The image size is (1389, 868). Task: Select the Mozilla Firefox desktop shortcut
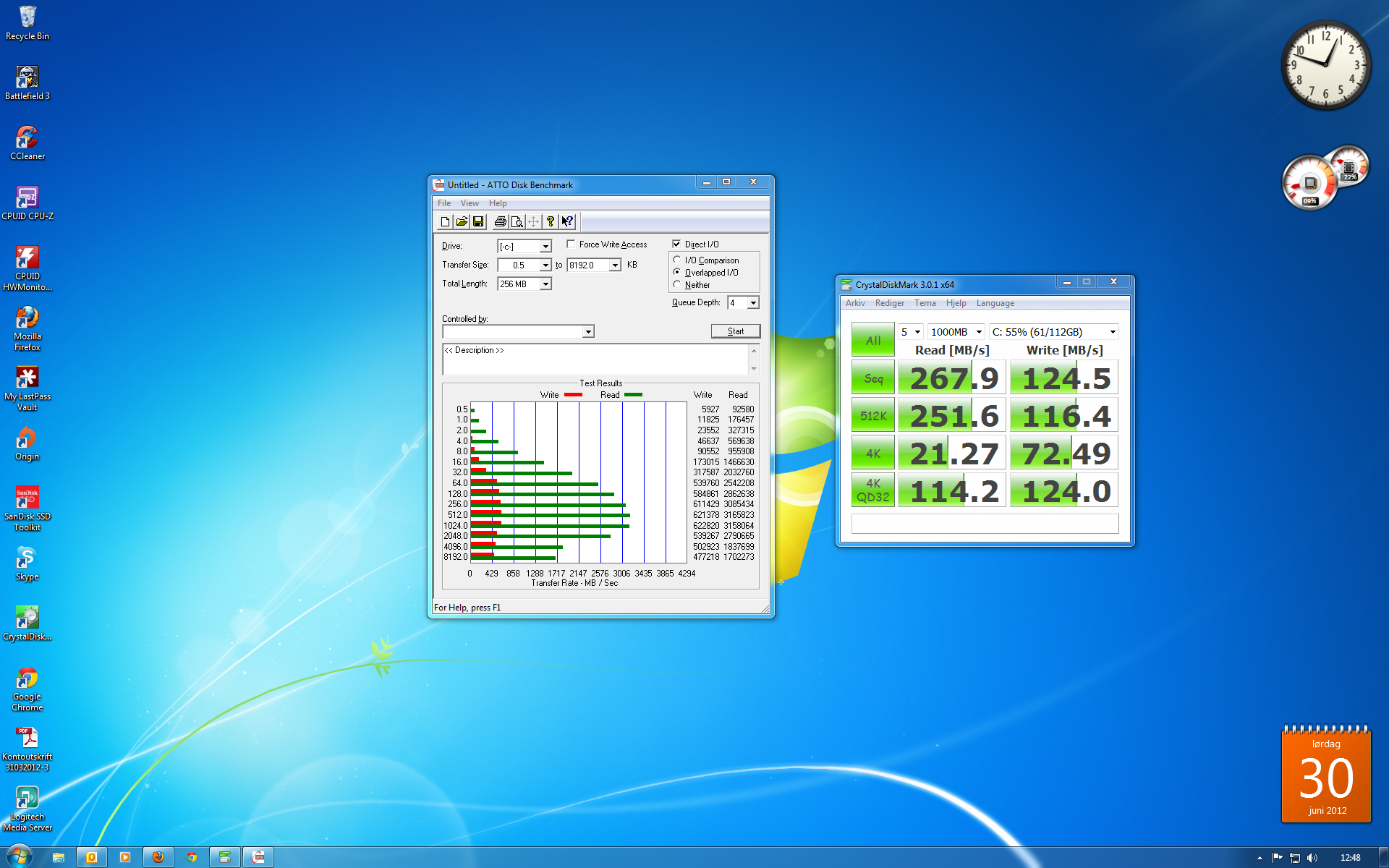point(27,328)
